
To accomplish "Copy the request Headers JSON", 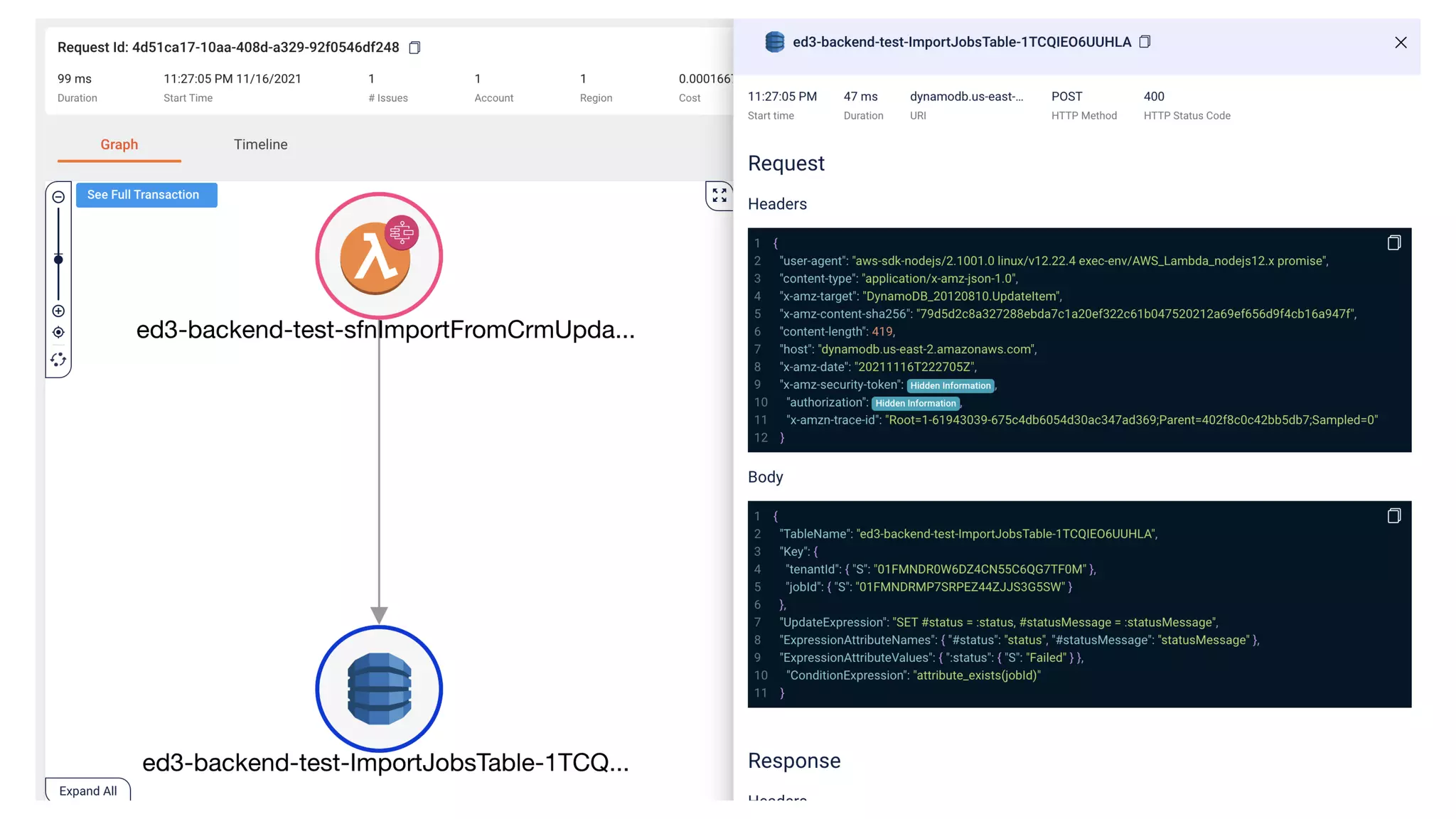I will point(1394,243).
